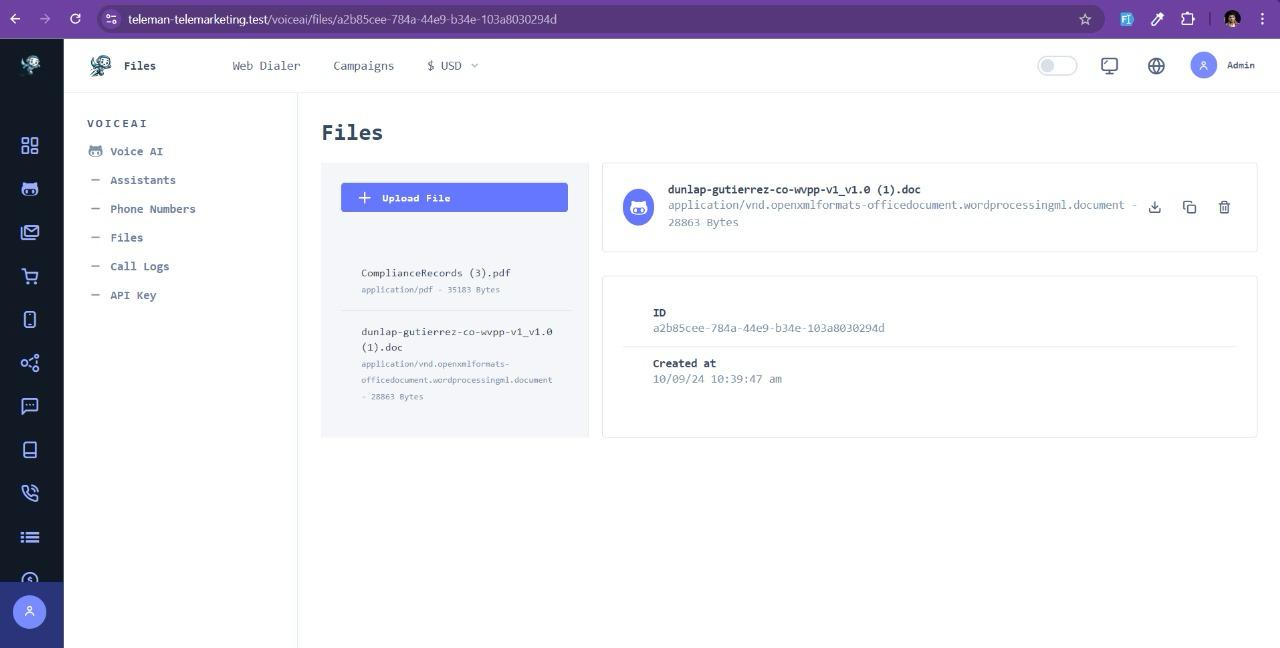Open the Campaigns section
Image resolution: width=1280 pixels, height=648 pixels.
[x=363, y=65]
